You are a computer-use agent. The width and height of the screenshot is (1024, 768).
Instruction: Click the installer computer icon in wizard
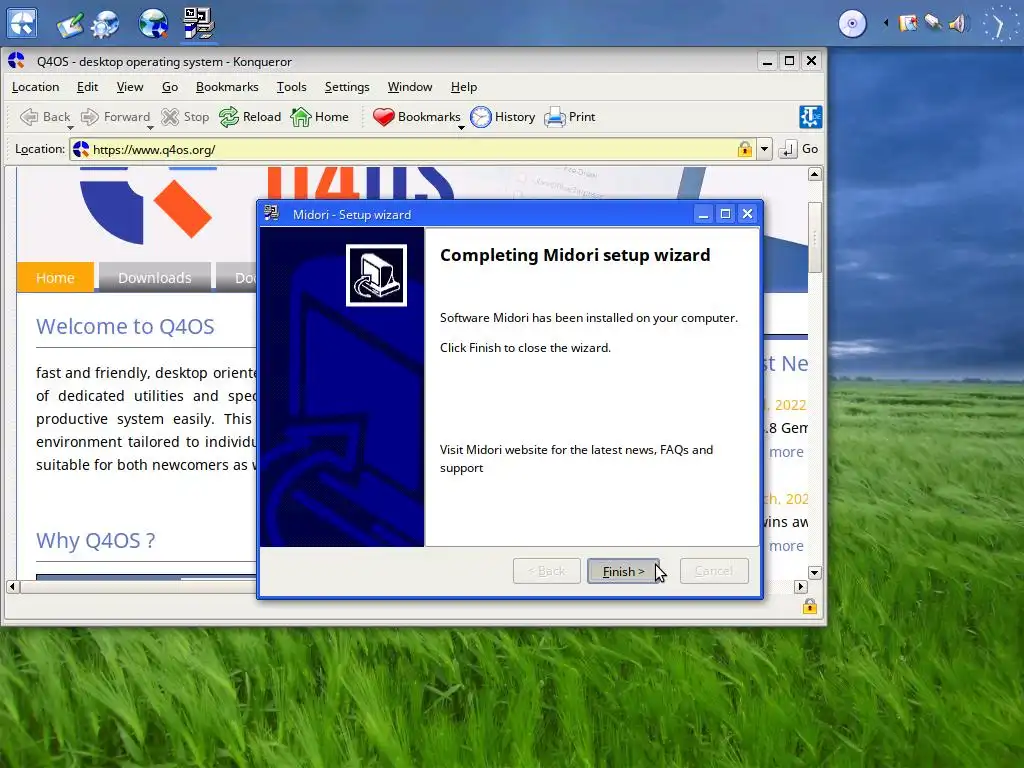coord(376,275)
